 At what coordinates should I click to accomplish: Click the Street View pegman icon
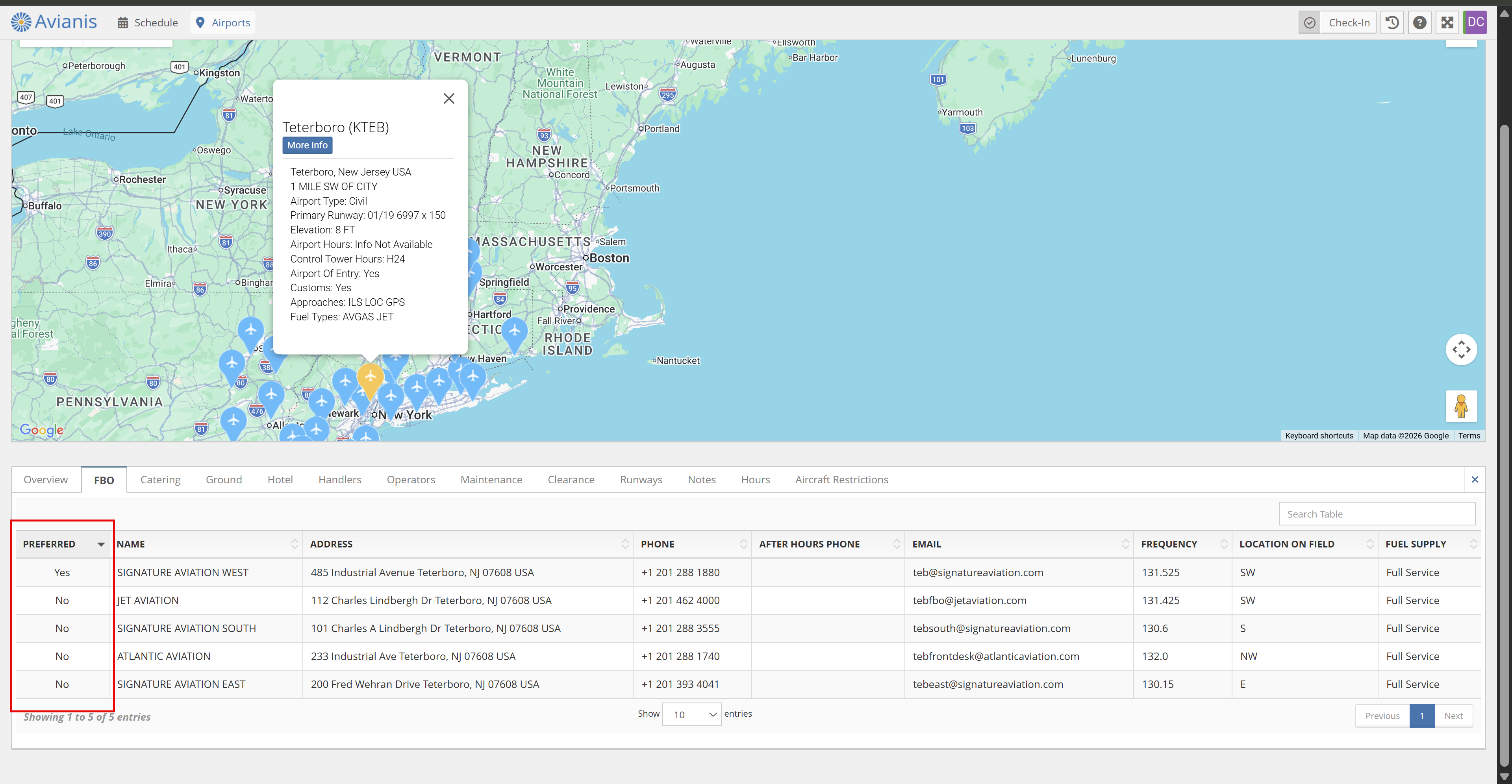click(x=1461, y=406)
